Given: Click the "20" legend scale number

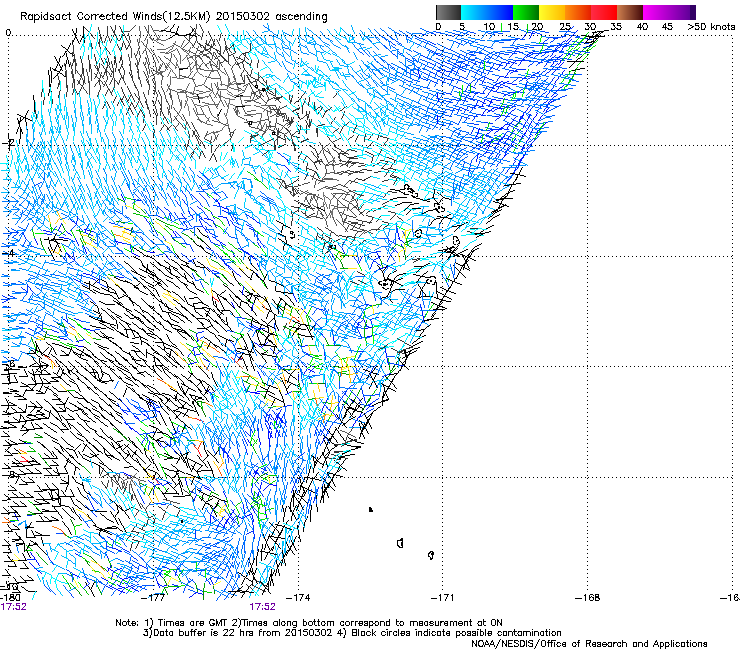Looking at the screenshot, I should click(537, 27).
